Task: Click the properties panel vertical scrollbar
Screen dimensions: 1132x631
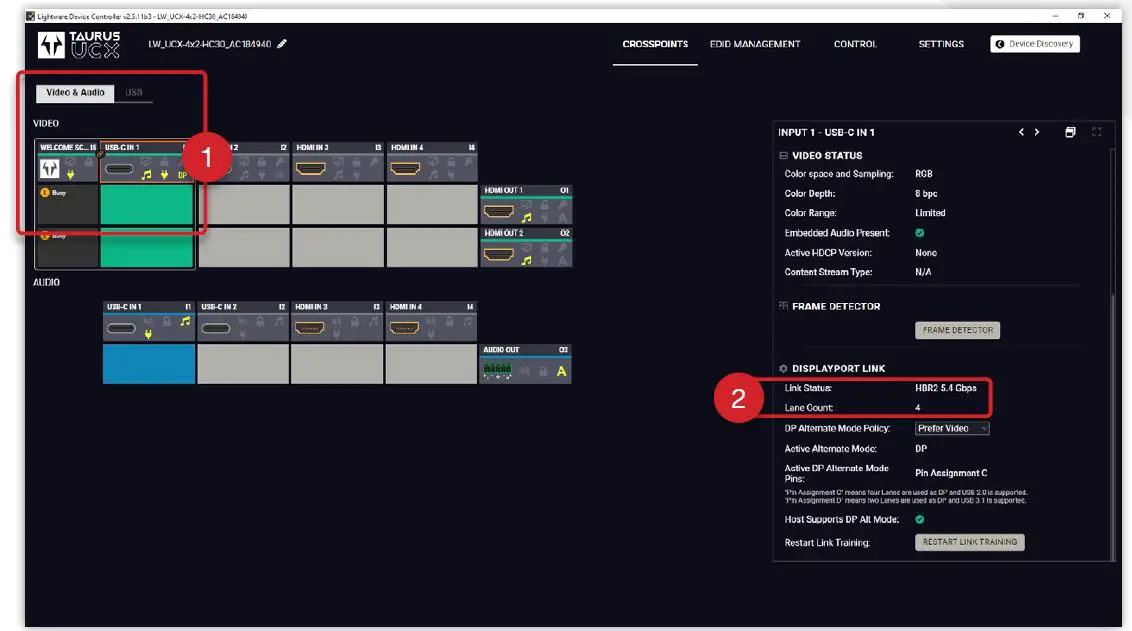Action: click(x=1113, y=426)
